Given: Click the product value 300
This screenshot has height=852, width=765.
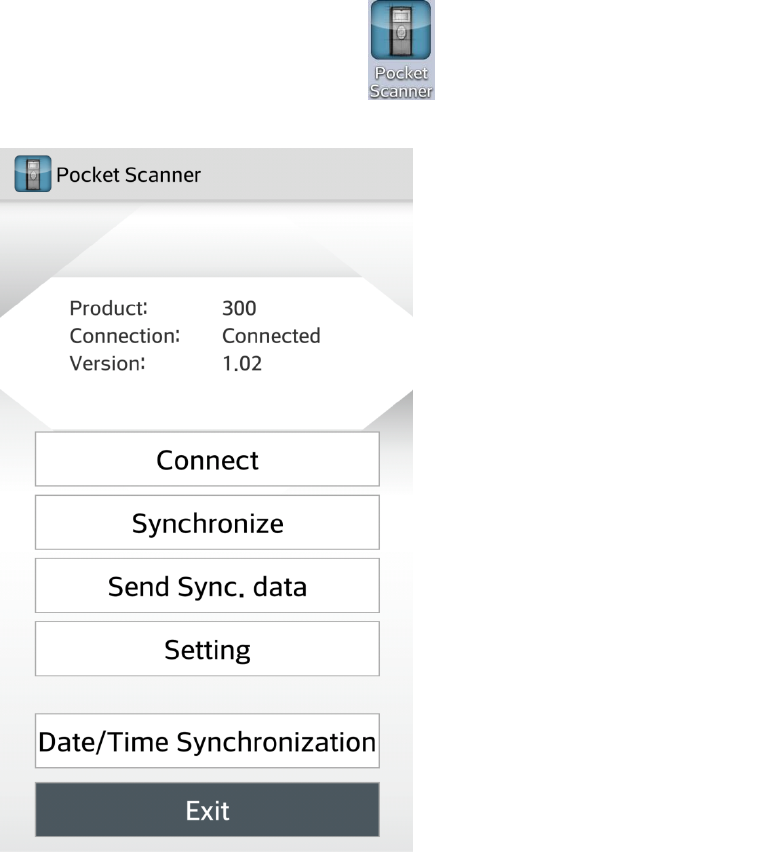Looking at the screenshot, I should click(239, 308).
